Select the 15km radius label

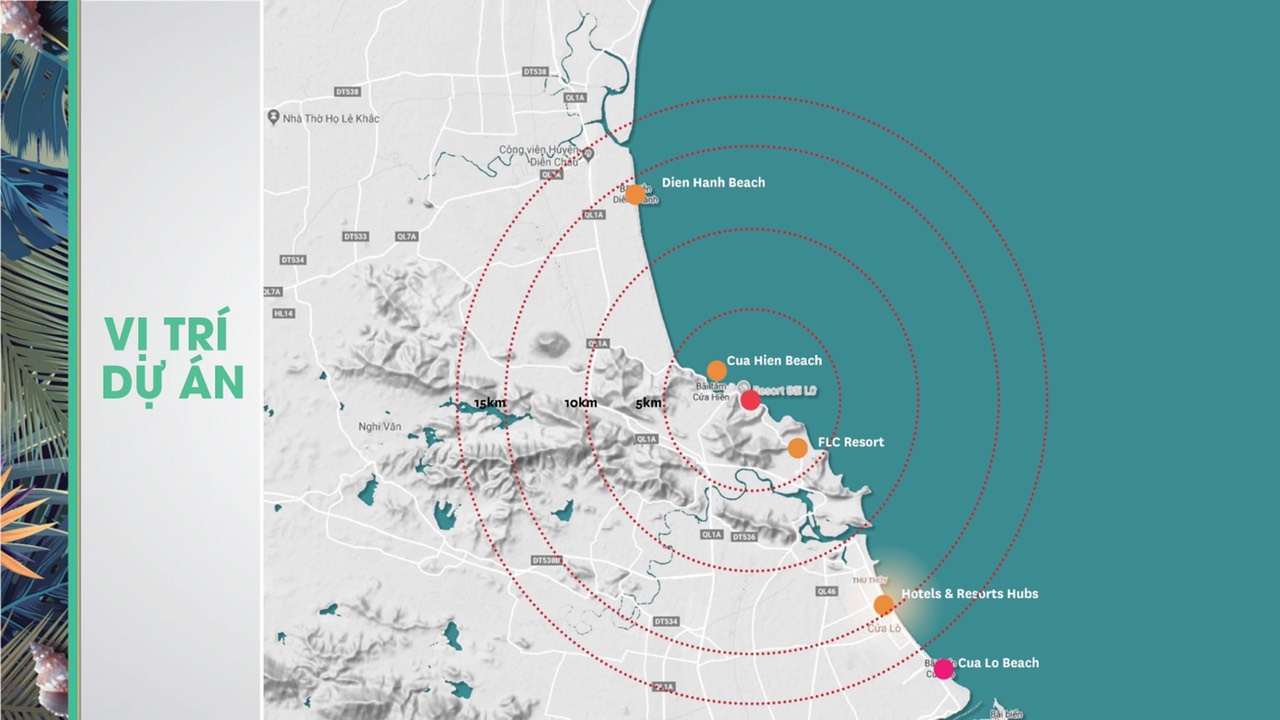[489, 403]
